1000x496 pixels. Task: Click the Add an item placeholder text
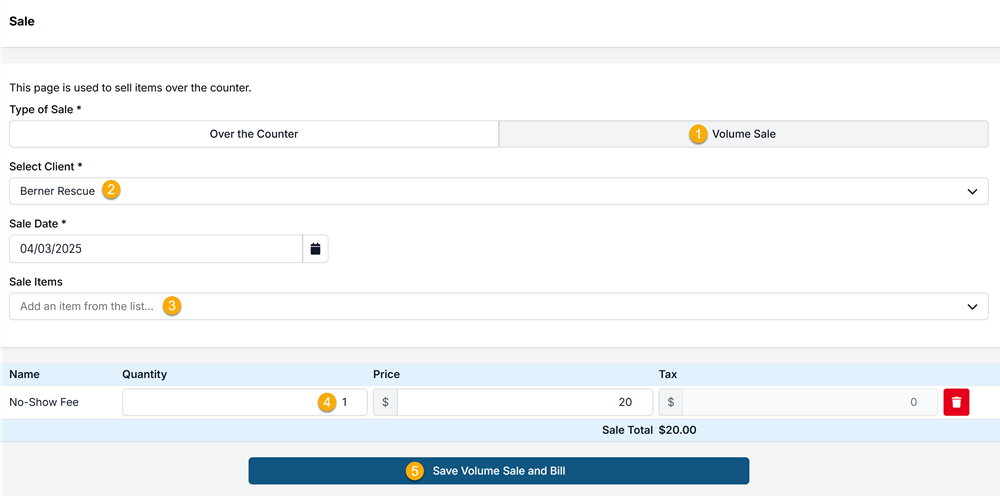(x=87, y=306)
